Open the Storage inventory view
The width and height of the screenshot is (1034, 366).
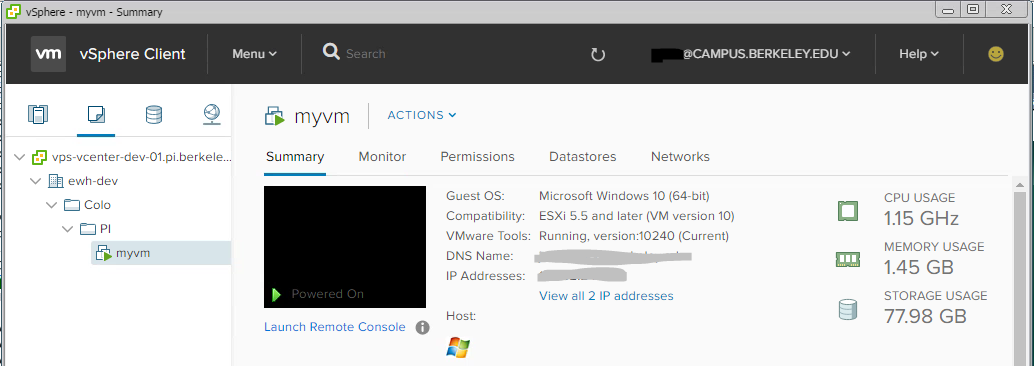click(154, 115)
